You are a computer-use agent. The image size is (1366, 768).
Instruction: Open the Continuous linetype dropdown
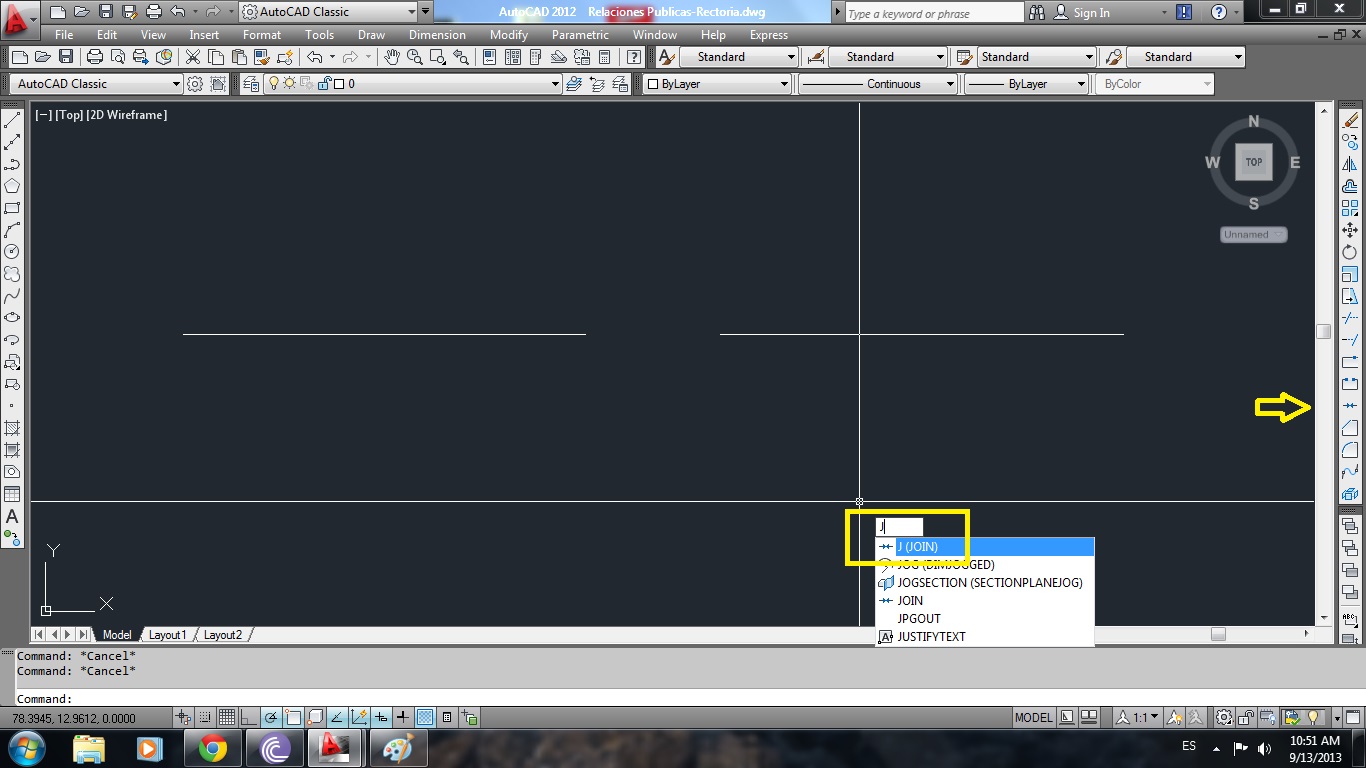[x=952, y=84]
